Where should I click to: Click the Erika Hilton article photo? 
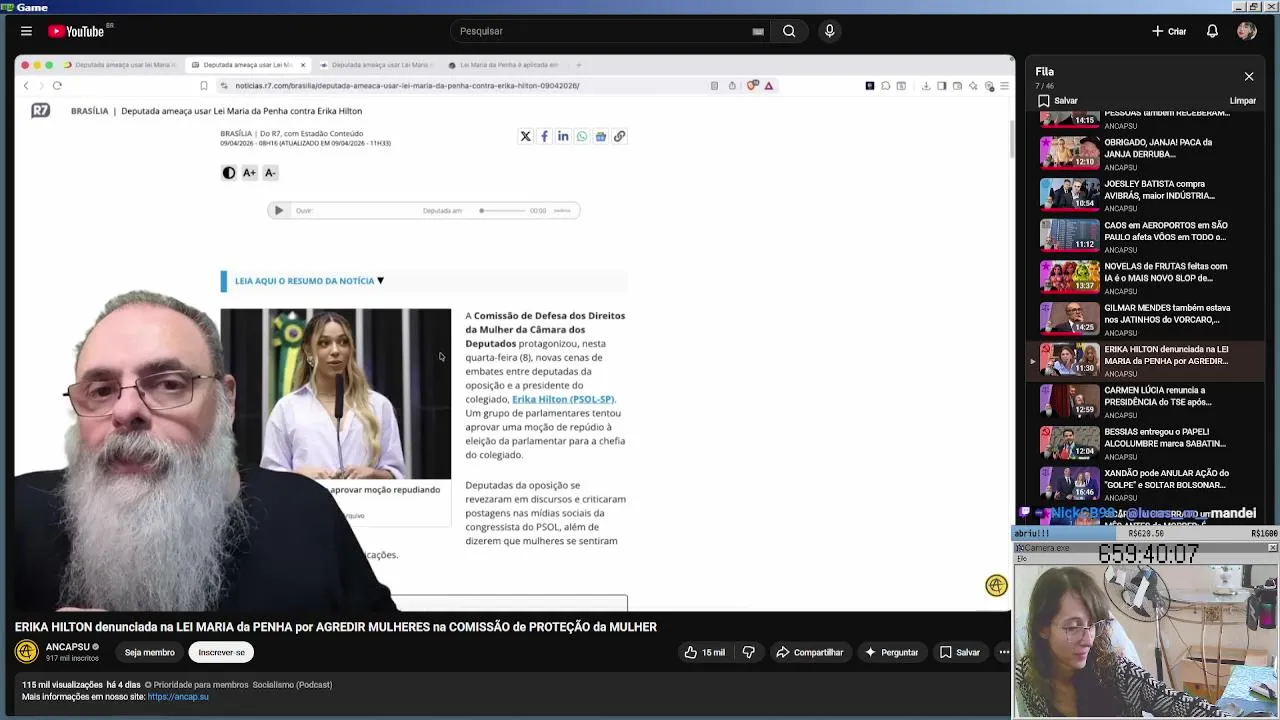coord(335,393)
